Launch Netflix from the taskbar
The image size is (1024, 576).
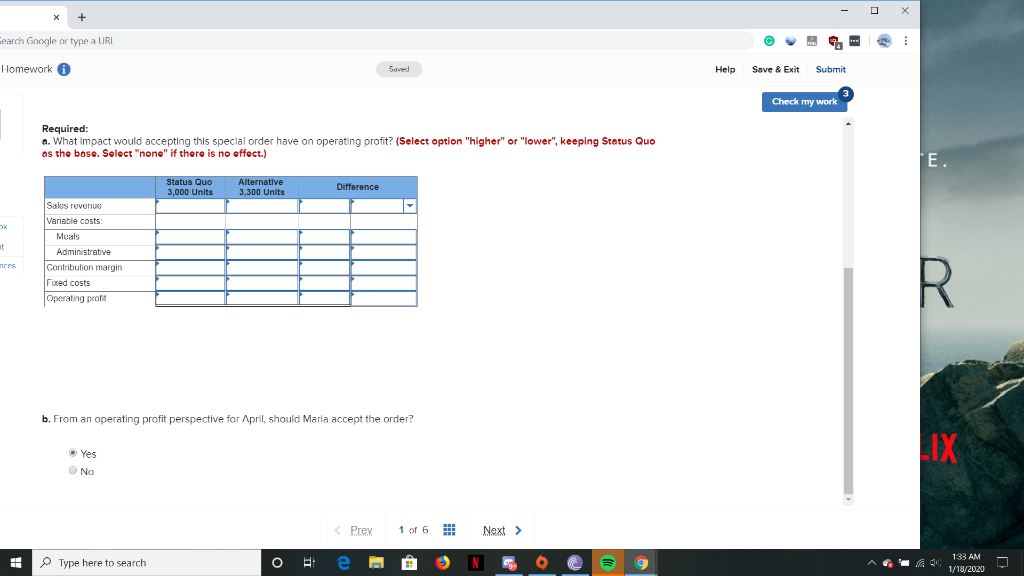[x=475, y=562]
